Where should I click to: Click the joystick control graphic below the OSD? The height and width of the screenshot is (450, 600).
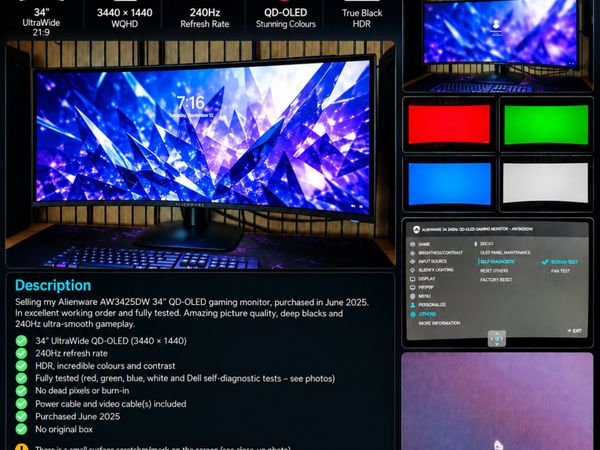tap(497, 339)
